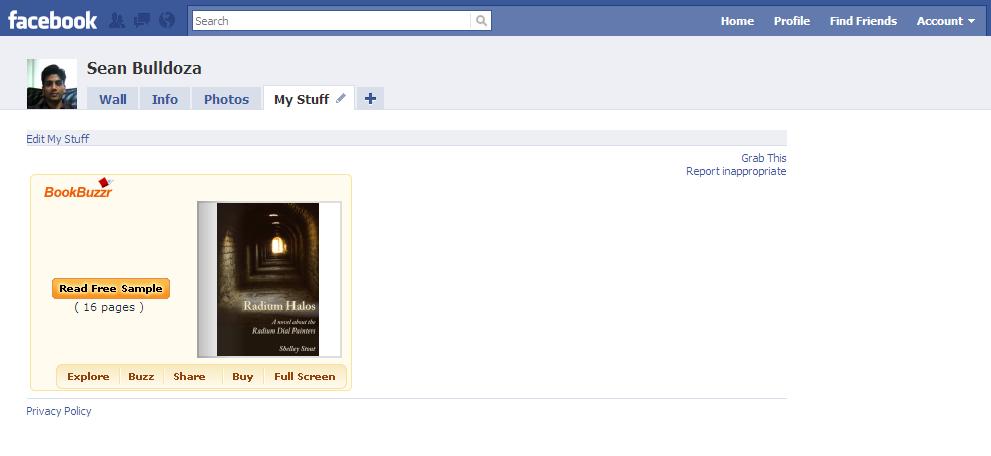Click the Buy button in BookBuzzr widget
Image resolution: width=991 pixels, height=456 pixels.
243,376
